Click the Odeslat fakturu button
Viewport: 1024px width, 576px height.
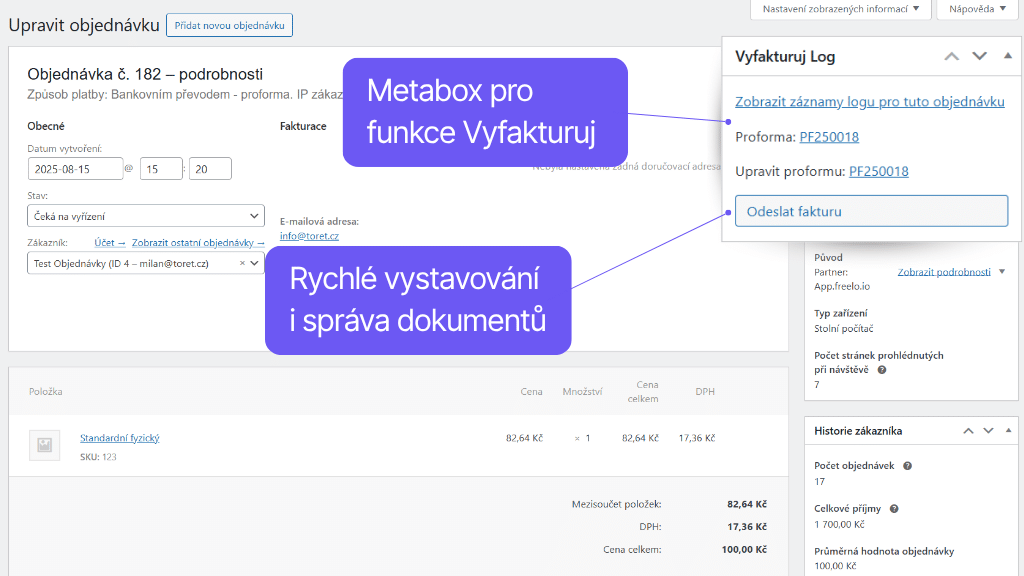(x=872, y=211)
